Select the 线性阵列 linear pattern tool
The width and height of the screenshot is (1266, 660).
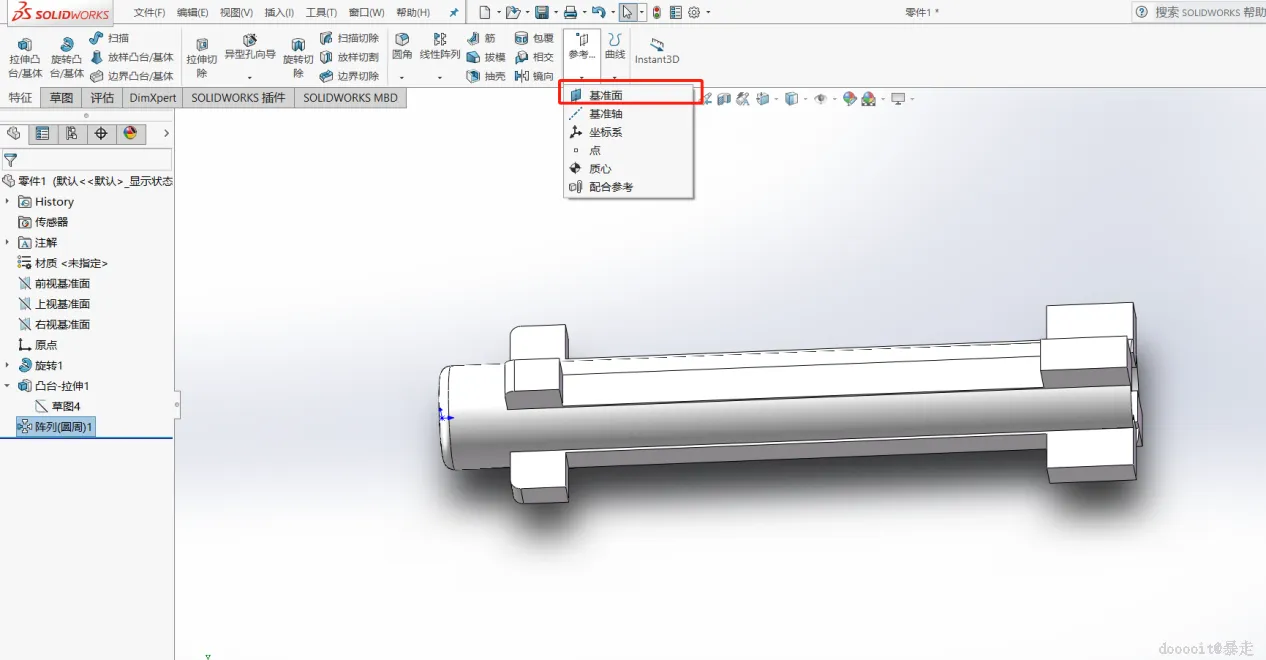[440, 46]
